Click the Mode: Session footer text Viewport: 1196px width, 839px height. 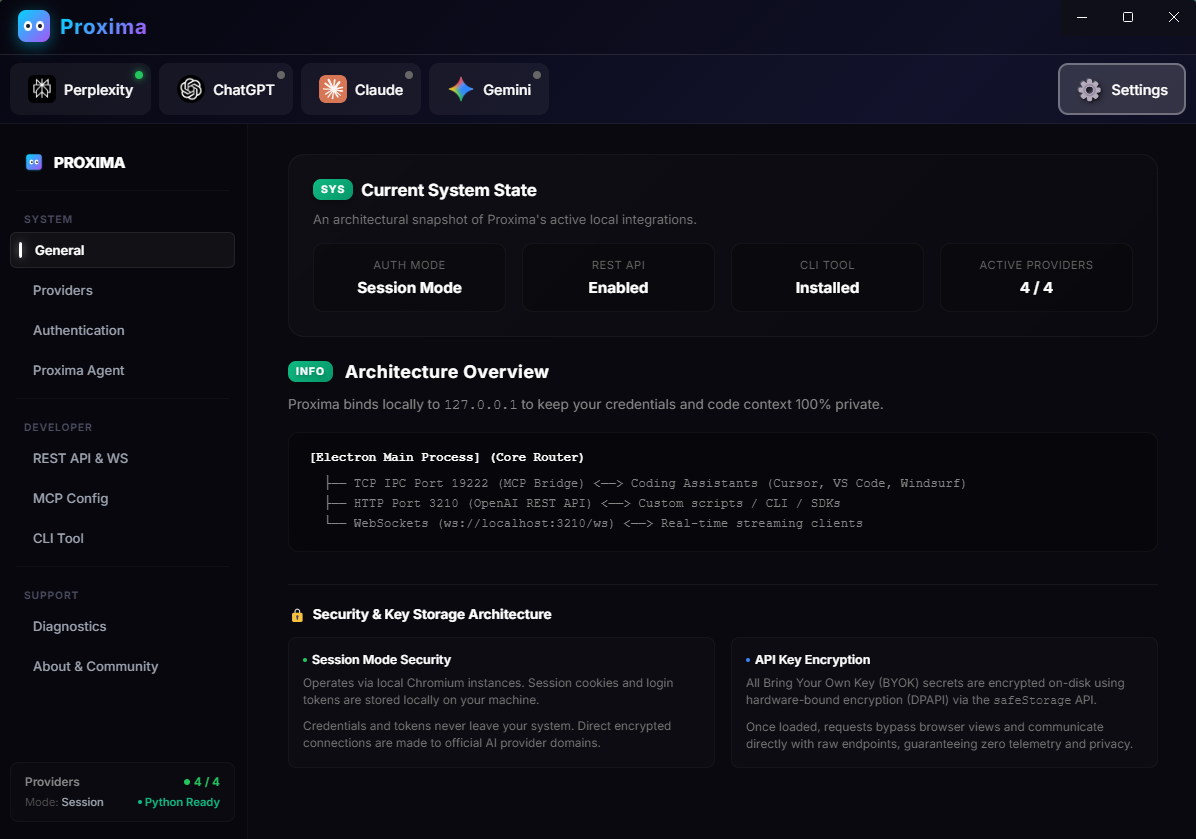pos(64,802)
